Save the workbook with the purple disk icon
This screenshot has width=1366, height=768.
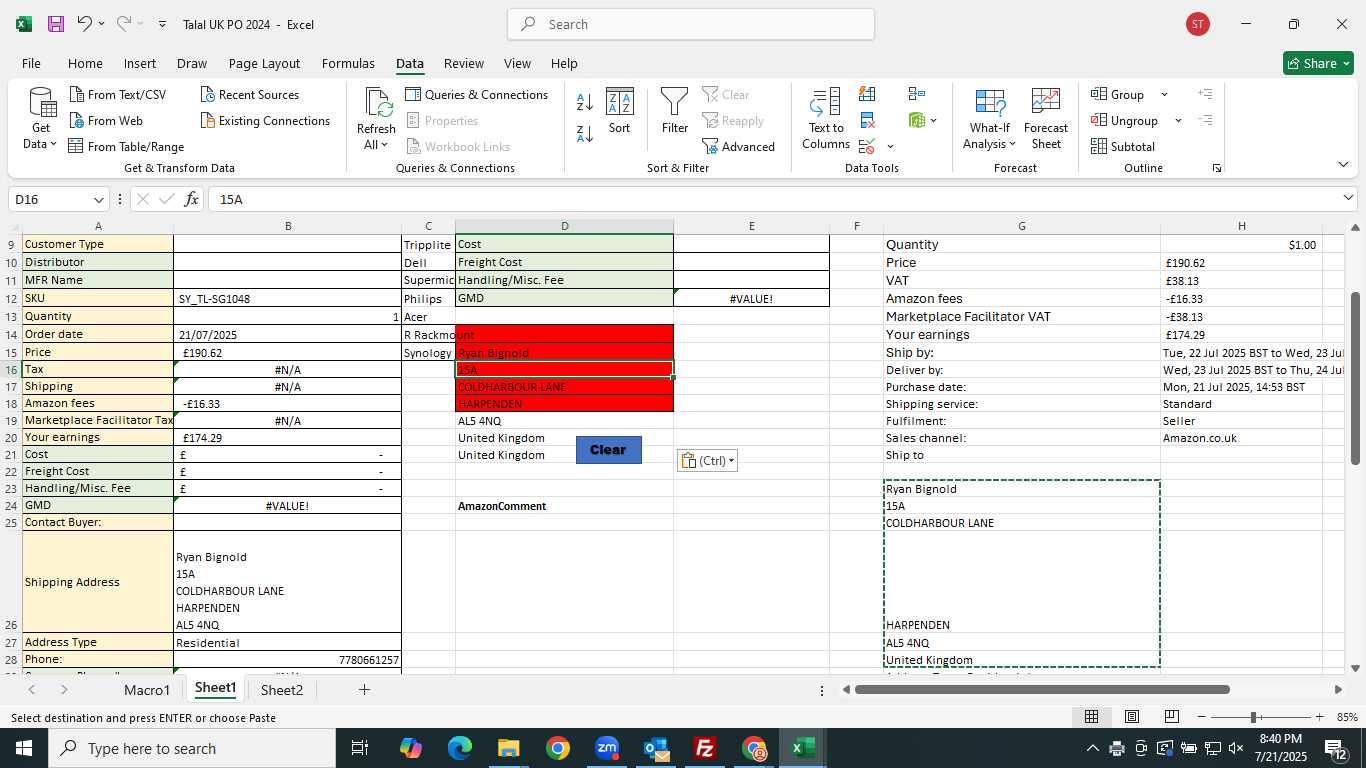point(56,24)
